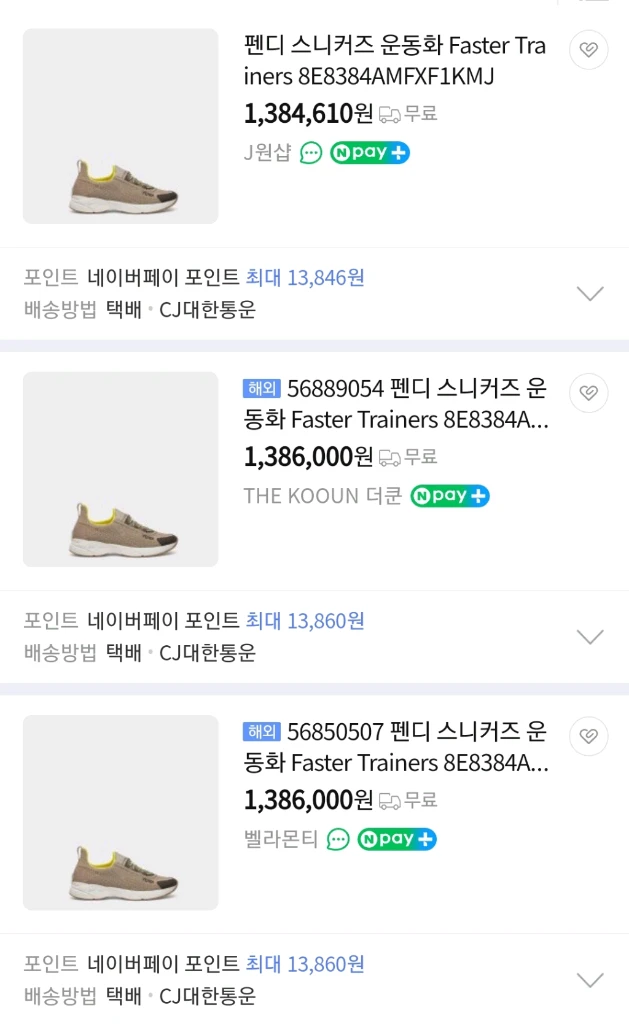Viewport: 629px width, 1024px height.
Task: Click the 해외 badge on listing 56850507
Action: point(261,731)
